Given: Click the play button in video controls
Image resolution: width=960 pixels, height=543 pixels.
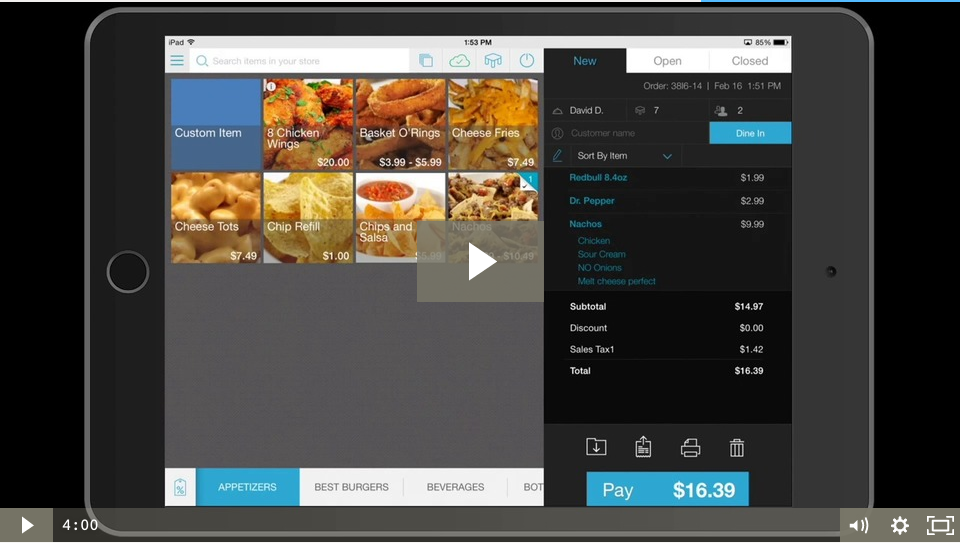Looking at the screenshot, I should click(x=26, y=525).
